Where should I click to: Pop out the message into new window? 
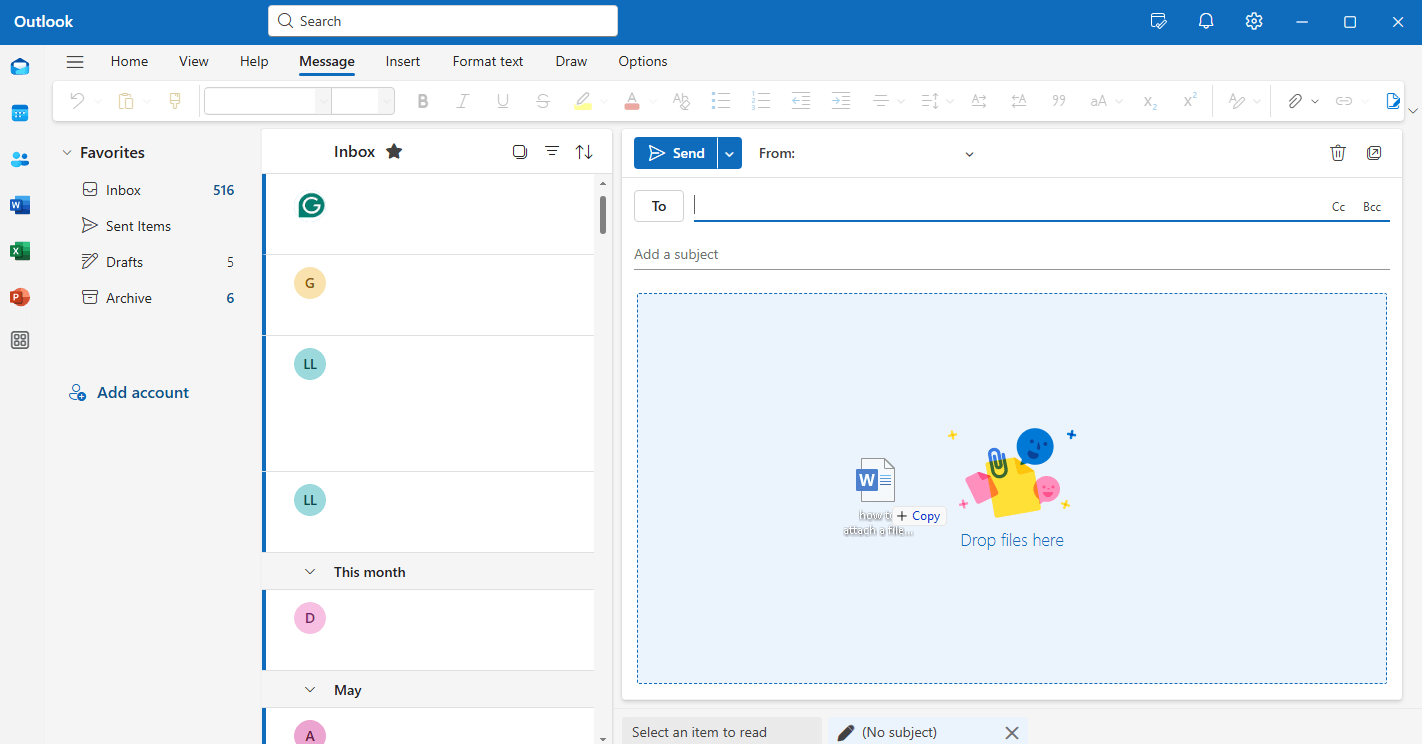[1374, 153]
